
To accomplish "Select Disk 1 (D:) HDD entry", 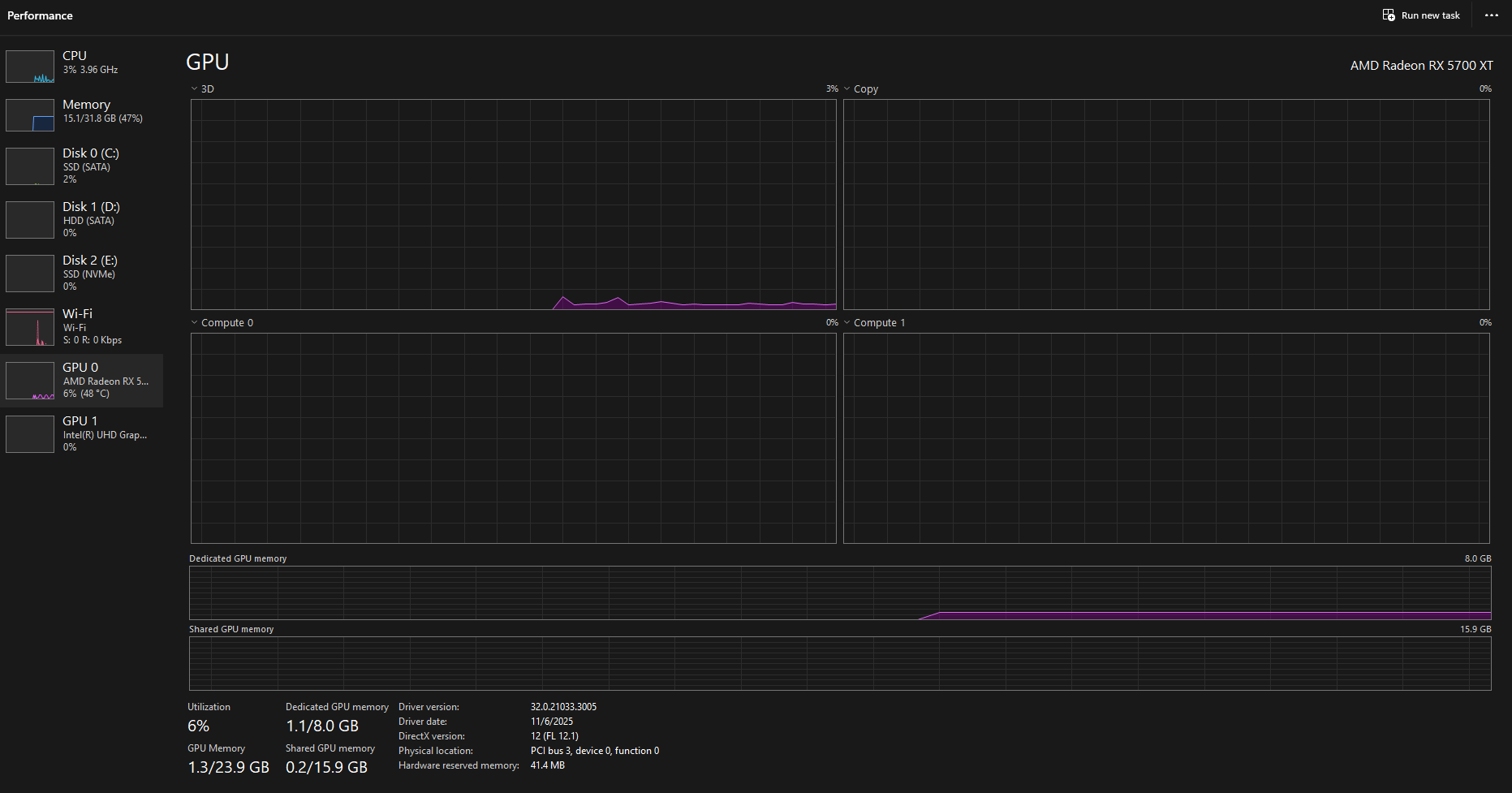I will (81, 219).
